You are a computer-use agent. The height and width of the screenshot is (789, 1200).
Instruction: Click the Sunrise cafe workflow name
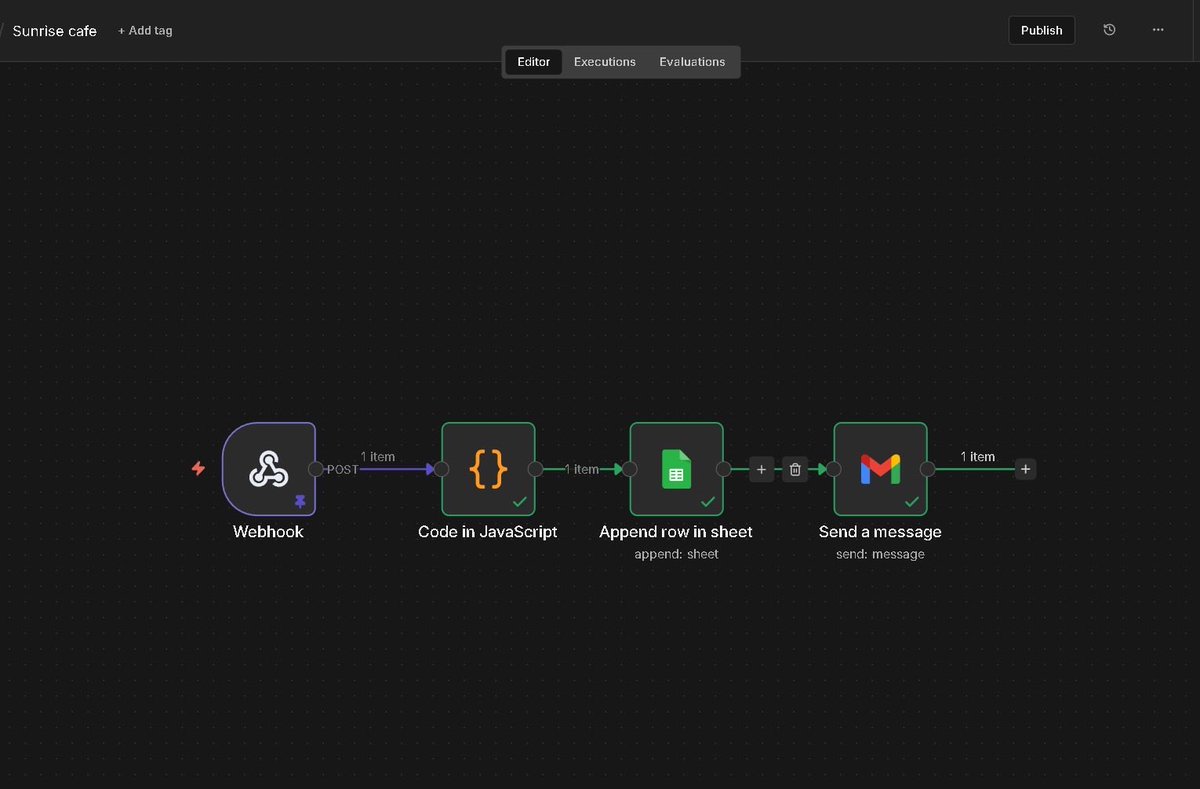[x=55, y=31]
